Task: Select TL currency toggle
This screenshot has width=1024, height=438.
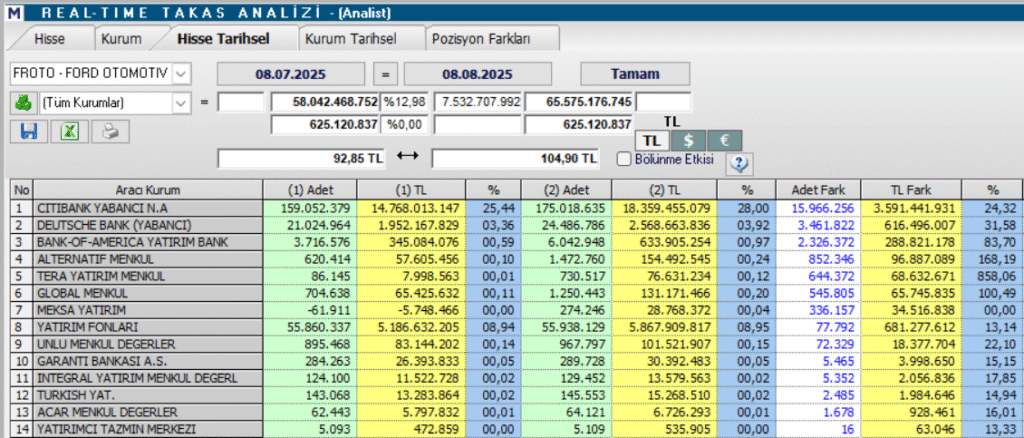Action: (x=651, y=140)
